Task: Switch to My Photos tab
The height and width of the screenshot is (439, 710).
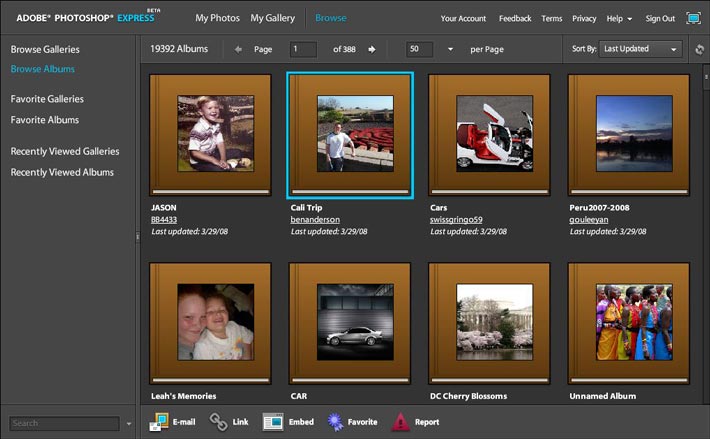Action: coord(217,18)
